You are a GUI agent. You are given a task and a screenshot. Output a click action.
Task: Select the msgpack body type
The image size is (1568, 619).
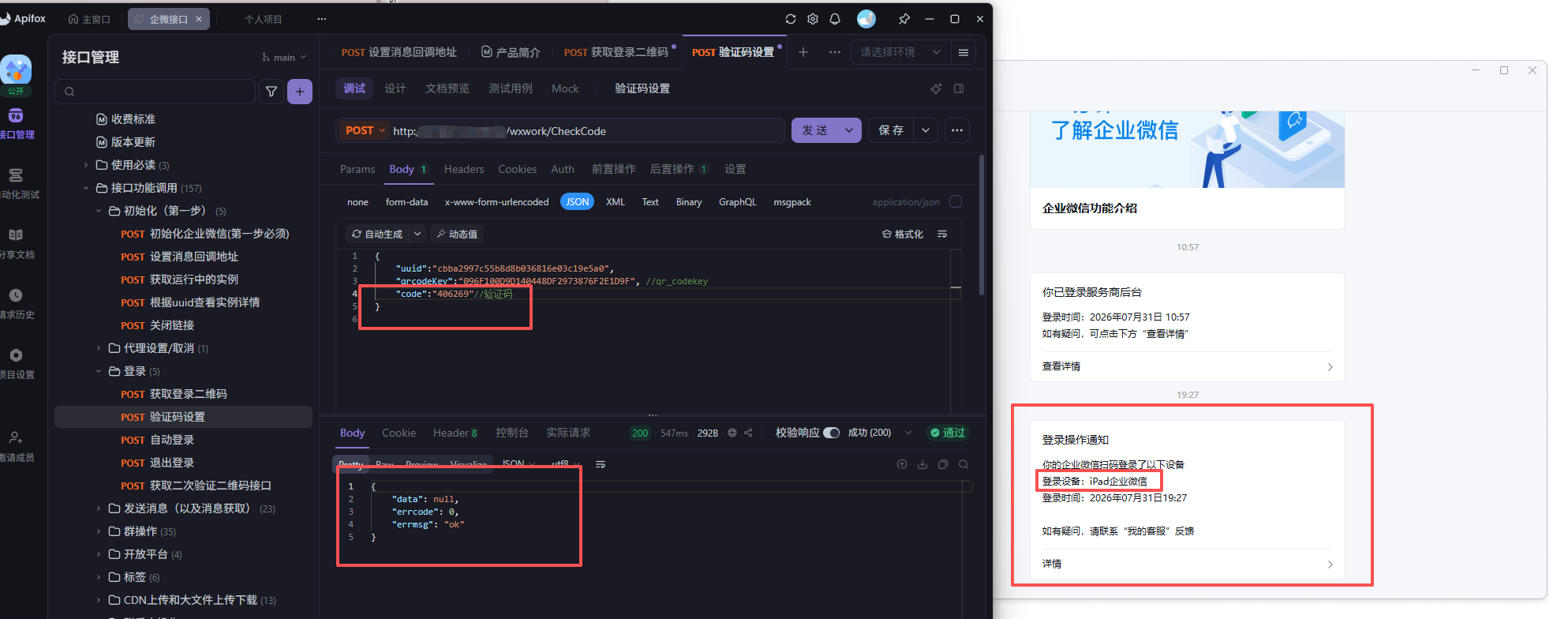click(792, 202)
